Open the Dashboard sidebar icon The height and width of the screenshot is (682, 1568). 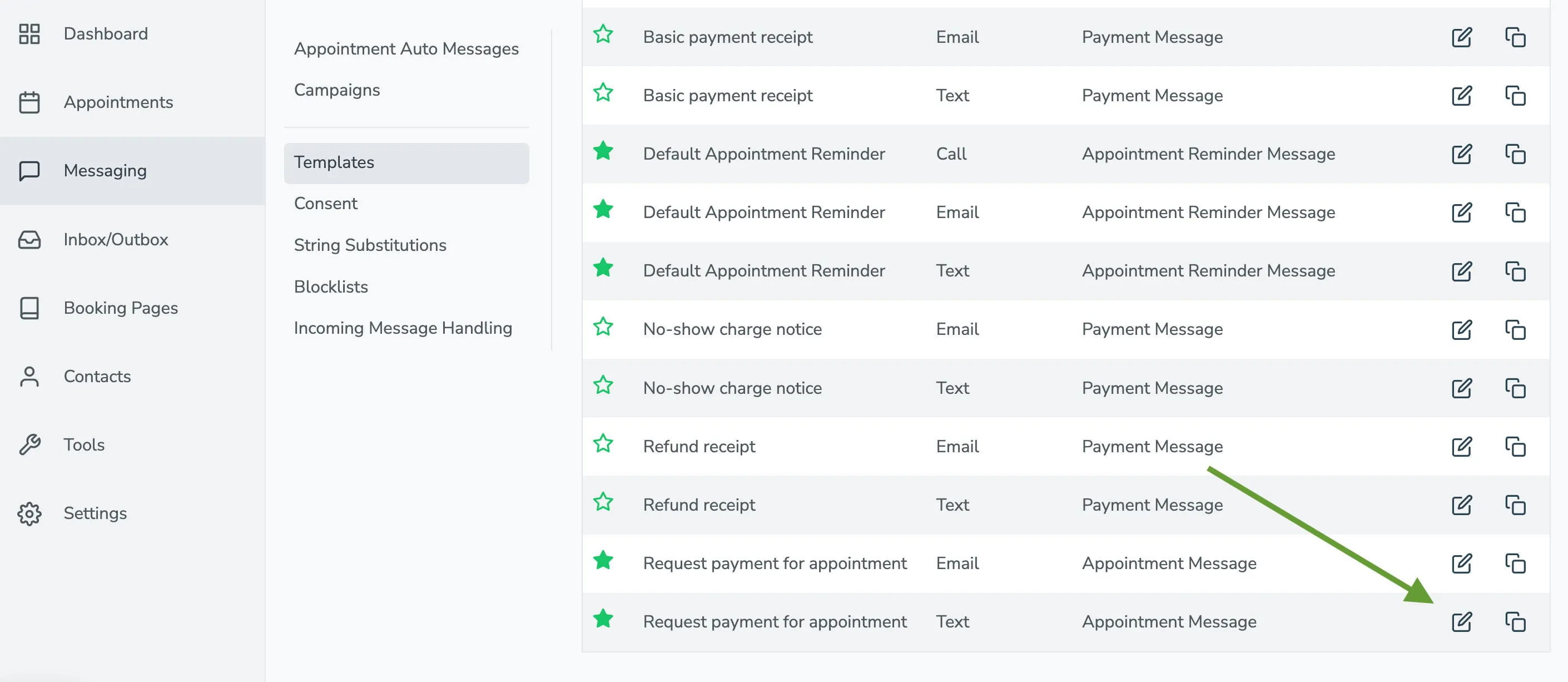point(29,34)
